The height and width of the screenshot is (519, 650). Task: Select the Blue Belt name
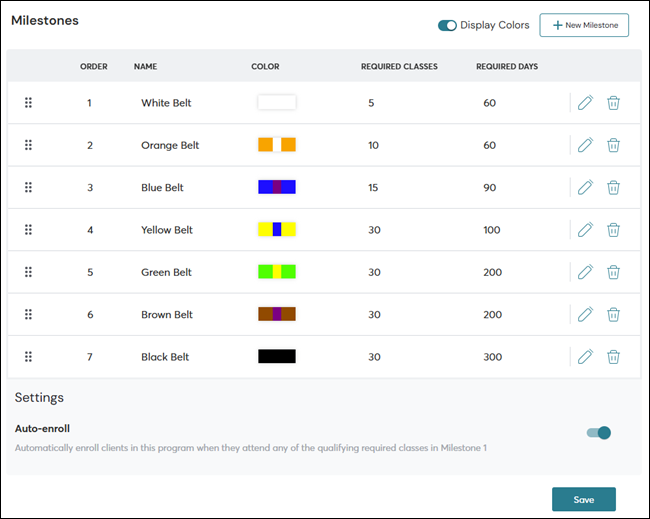[162, 187]
